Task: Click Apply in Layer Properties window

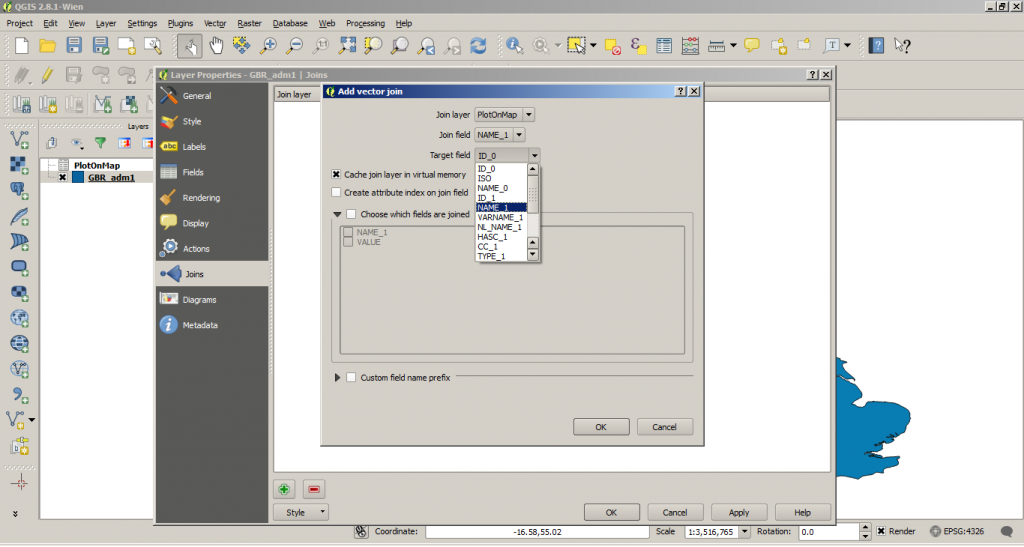Action: click(739, 512)
